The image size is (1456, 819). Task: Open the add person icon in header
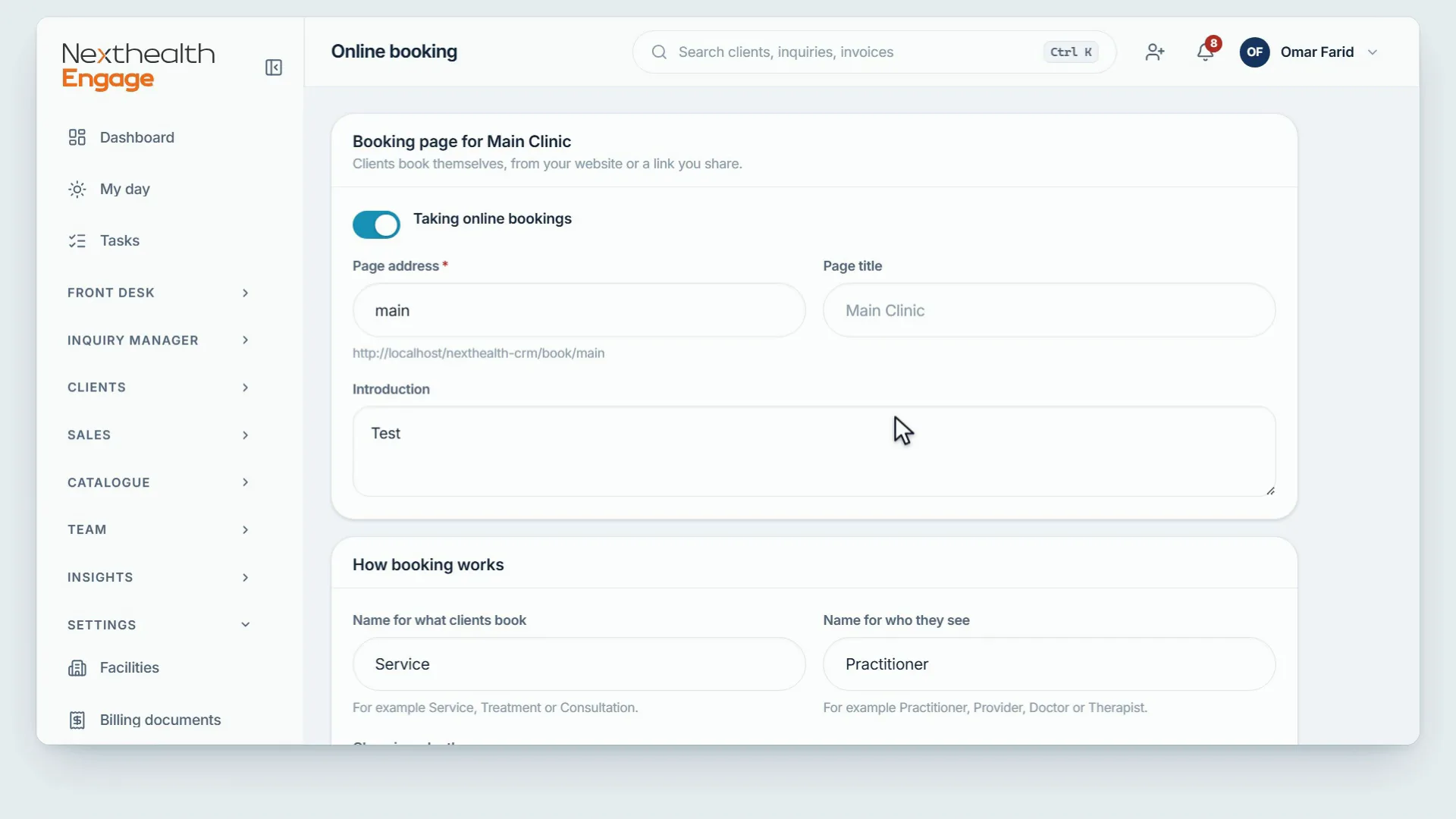pos(1155,52)
